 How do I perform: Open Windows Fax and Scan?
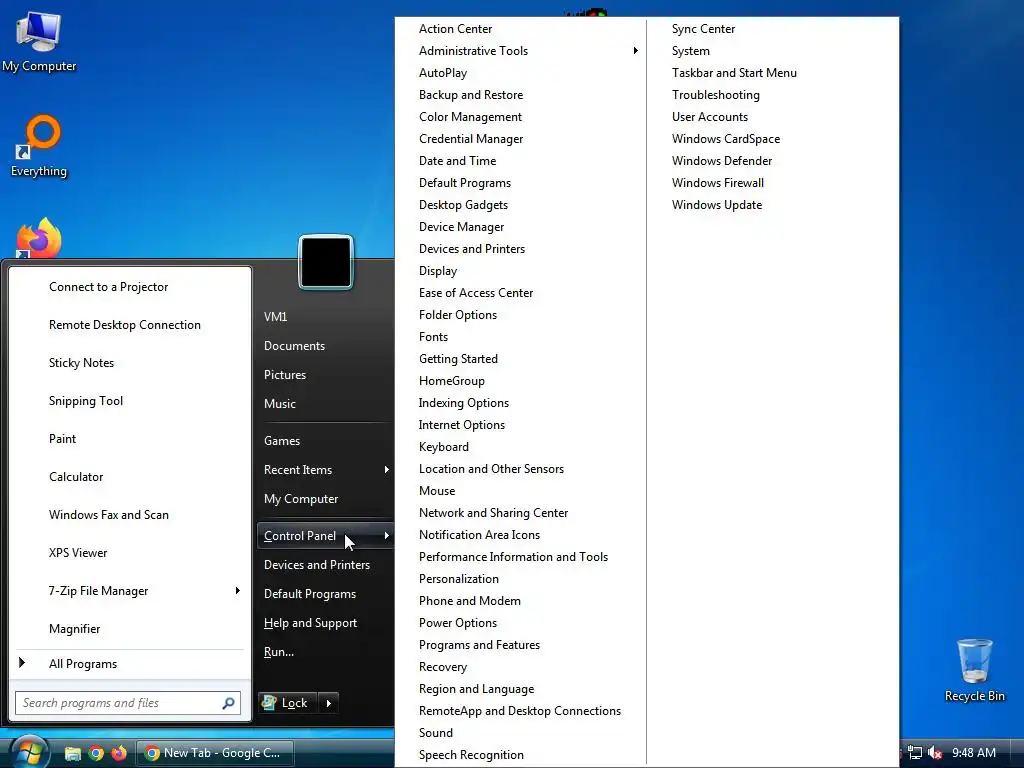[x=108, y=515]
